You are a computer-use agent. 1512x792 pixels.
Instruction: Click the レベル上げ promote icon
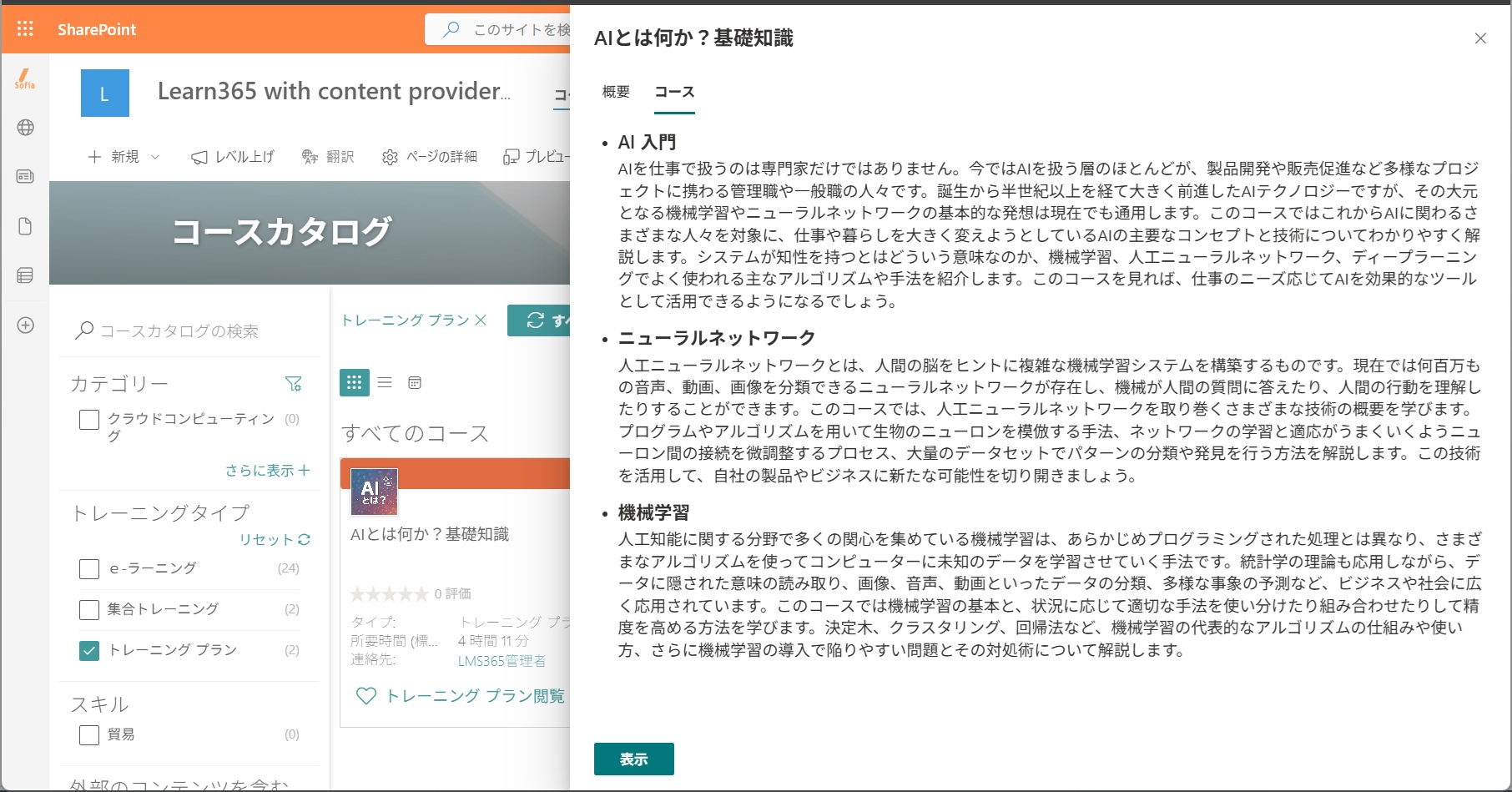tap(199, 157)
